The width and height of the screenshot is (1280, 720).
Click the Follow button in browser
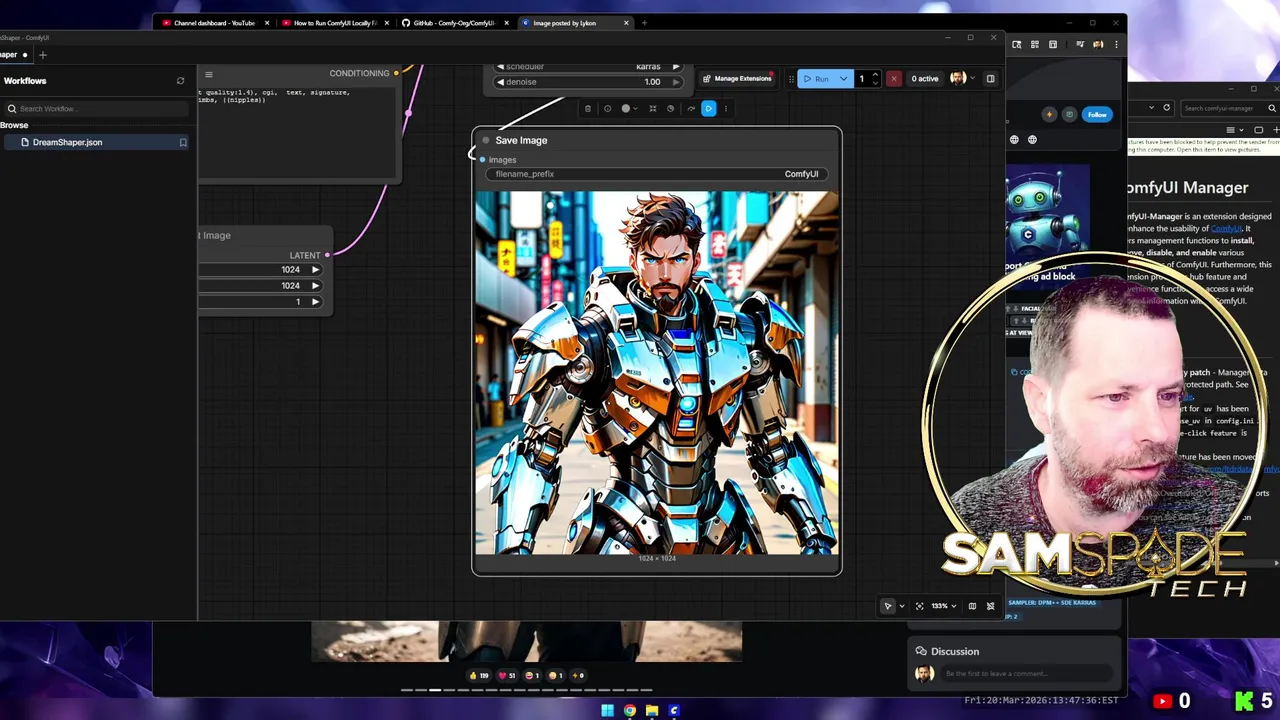(x=1097, y=115)
